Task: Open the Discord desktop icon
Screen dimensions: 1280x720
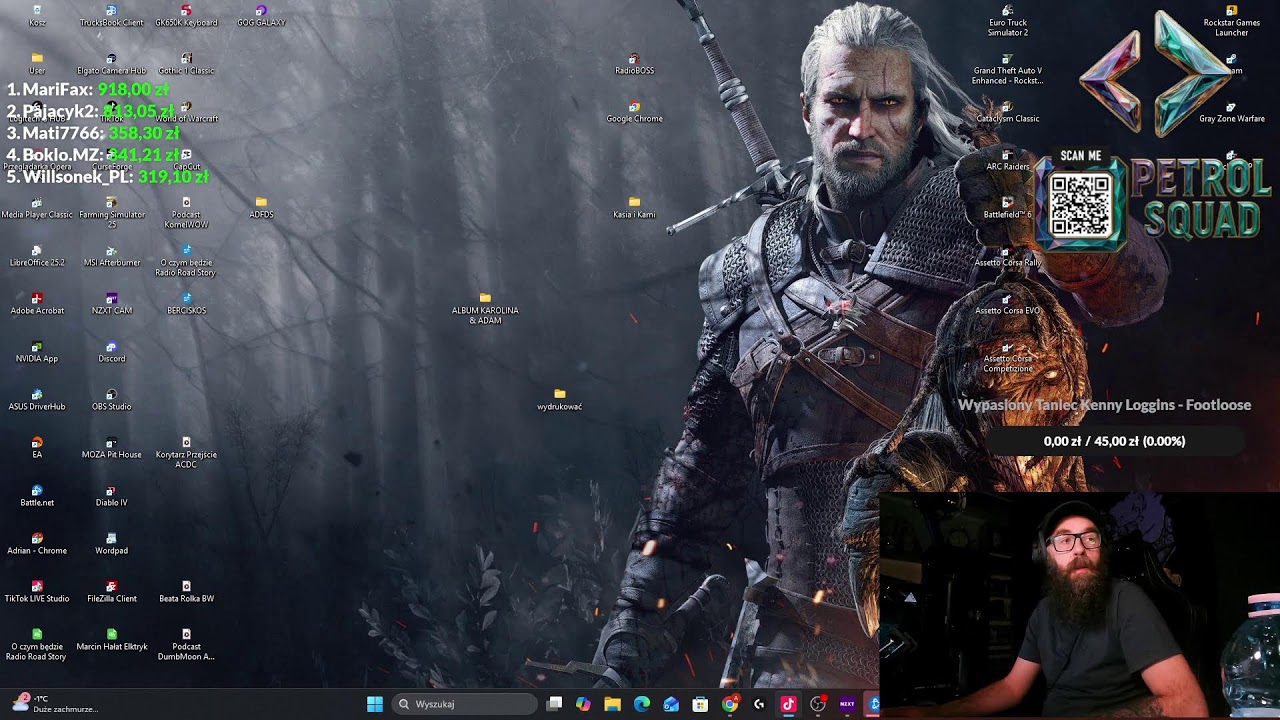Action: (111, 351)
